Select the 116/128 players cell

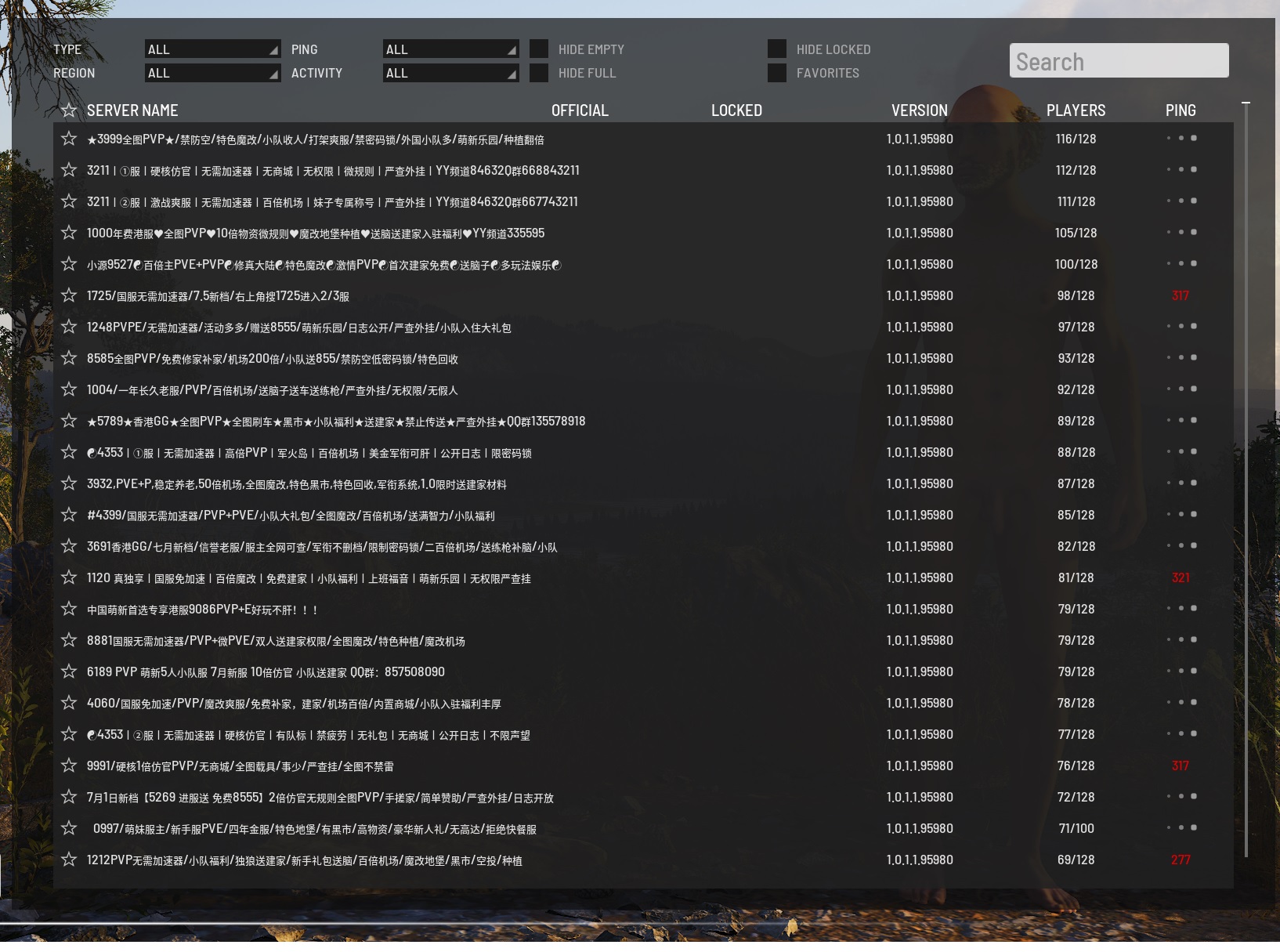1076,139
